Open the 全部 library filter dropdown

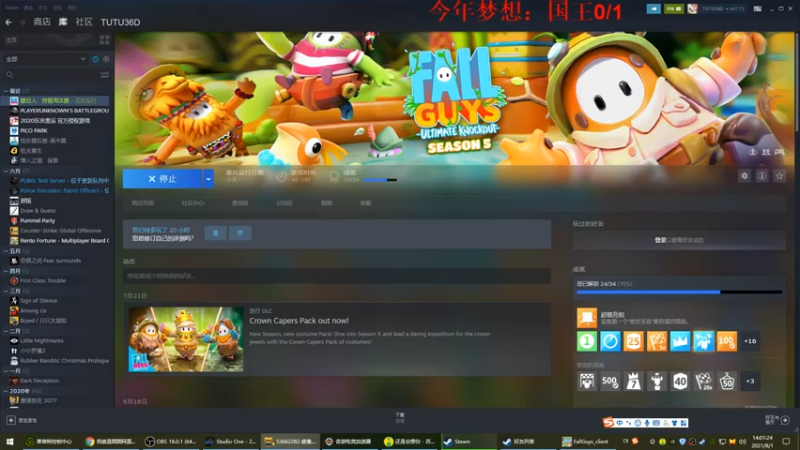click(x=45, y=59)
